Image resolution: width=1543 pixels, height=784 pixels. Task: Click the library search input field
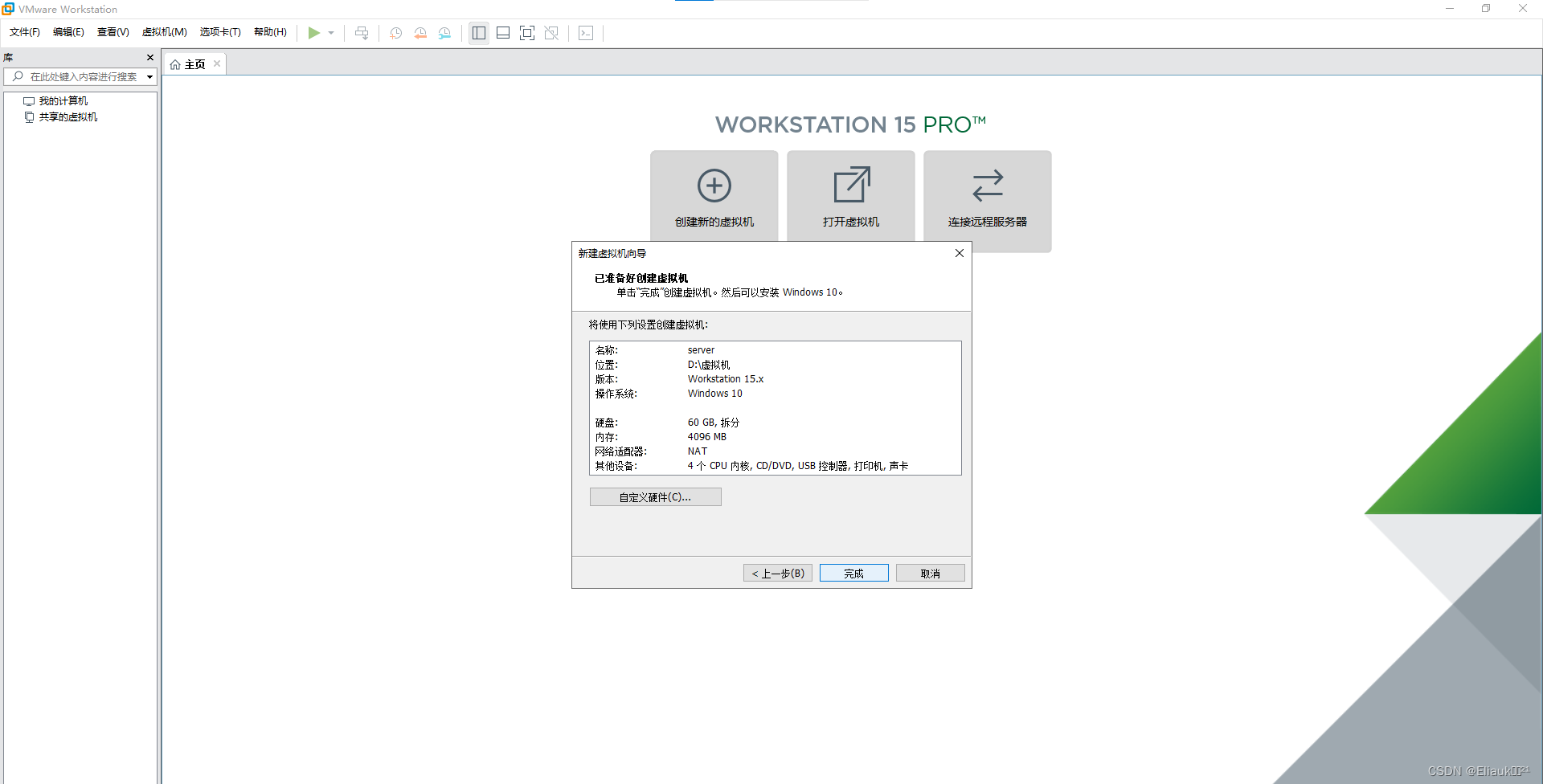tap(80, 76)
